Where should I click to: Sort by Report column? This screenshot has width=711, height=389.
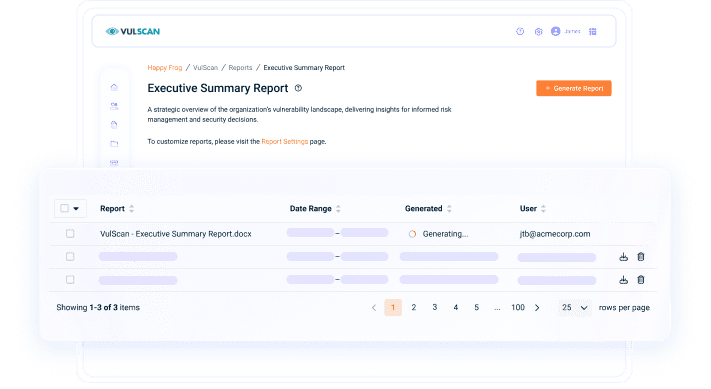(x=131, y=209)
